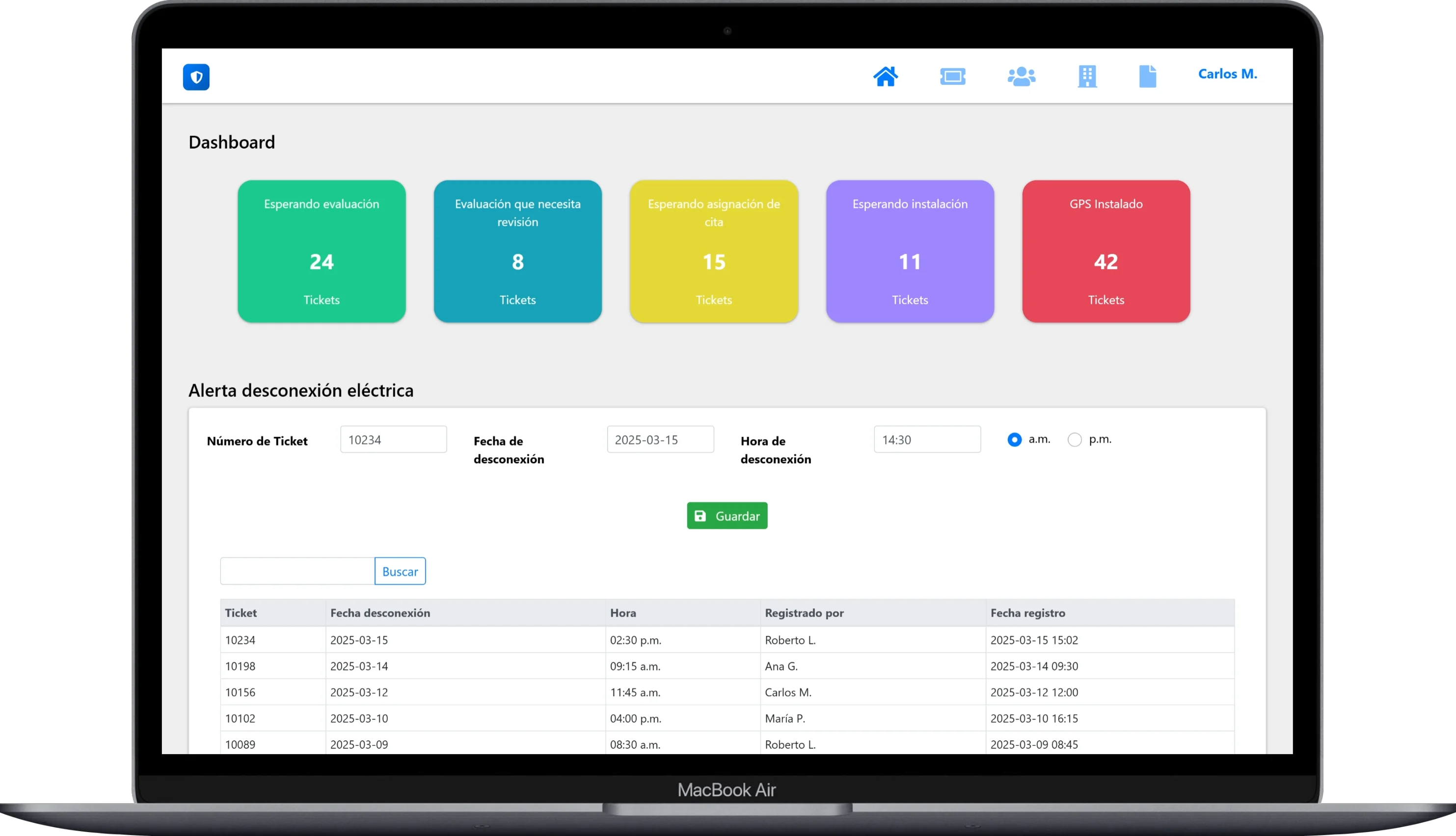Click the Hora de desconexión time field
Image resolution: width=1456 pixels, height=836 pixels.
pyautogui.click(x=927, y=440)
